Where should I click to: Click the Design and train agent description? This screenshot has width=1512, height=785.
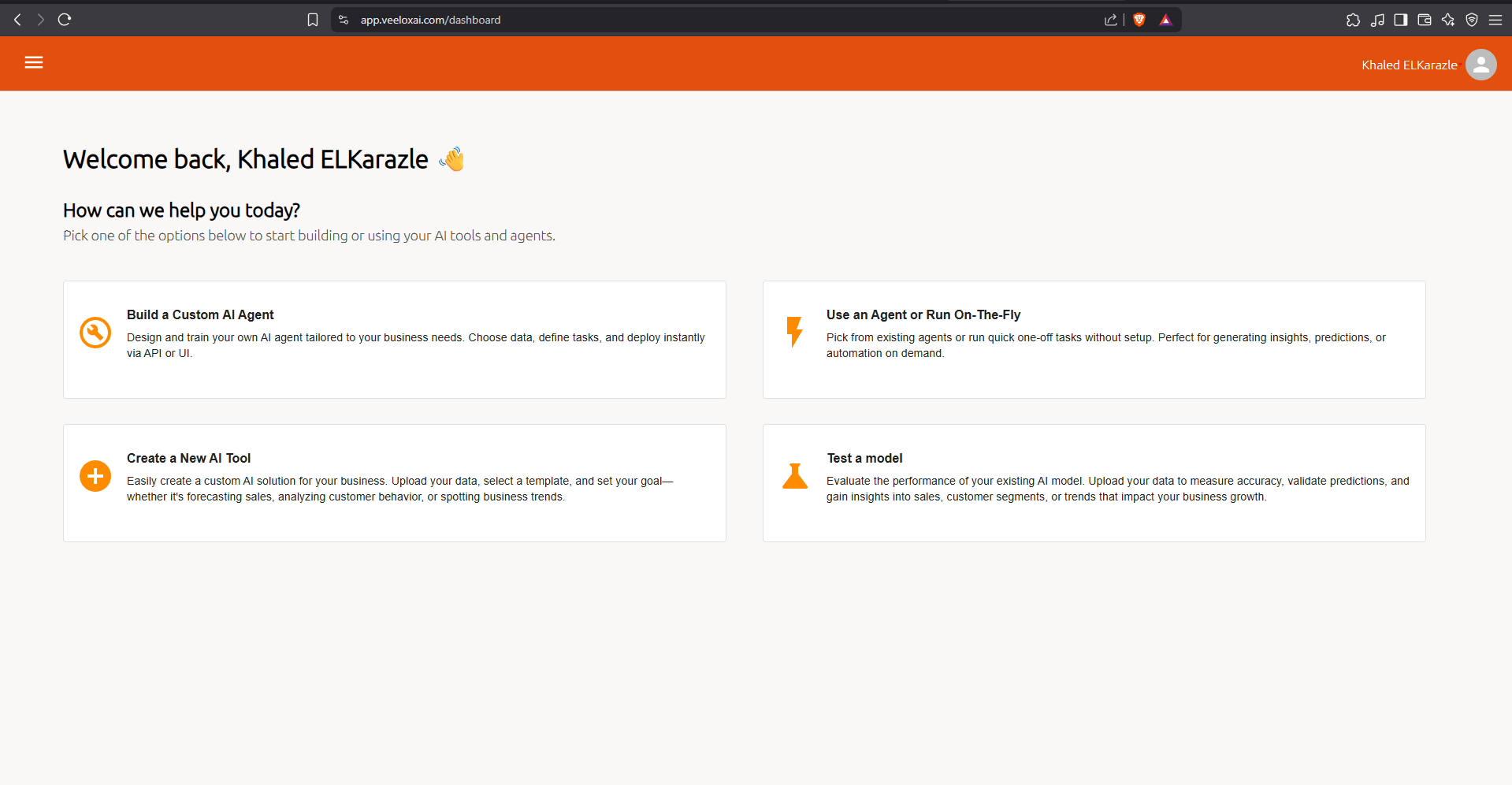(416, 345)
